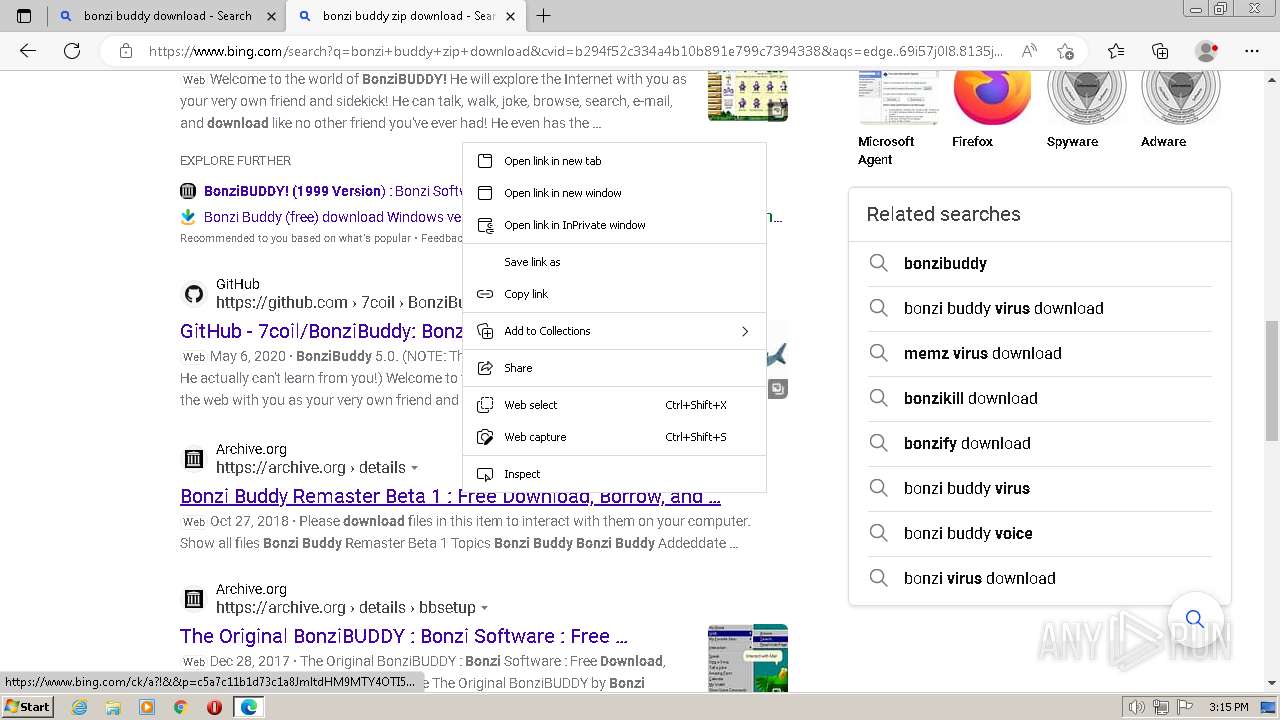View site info lock icon
Screen dimensions: 1280x720
click(x=125, y=51)
